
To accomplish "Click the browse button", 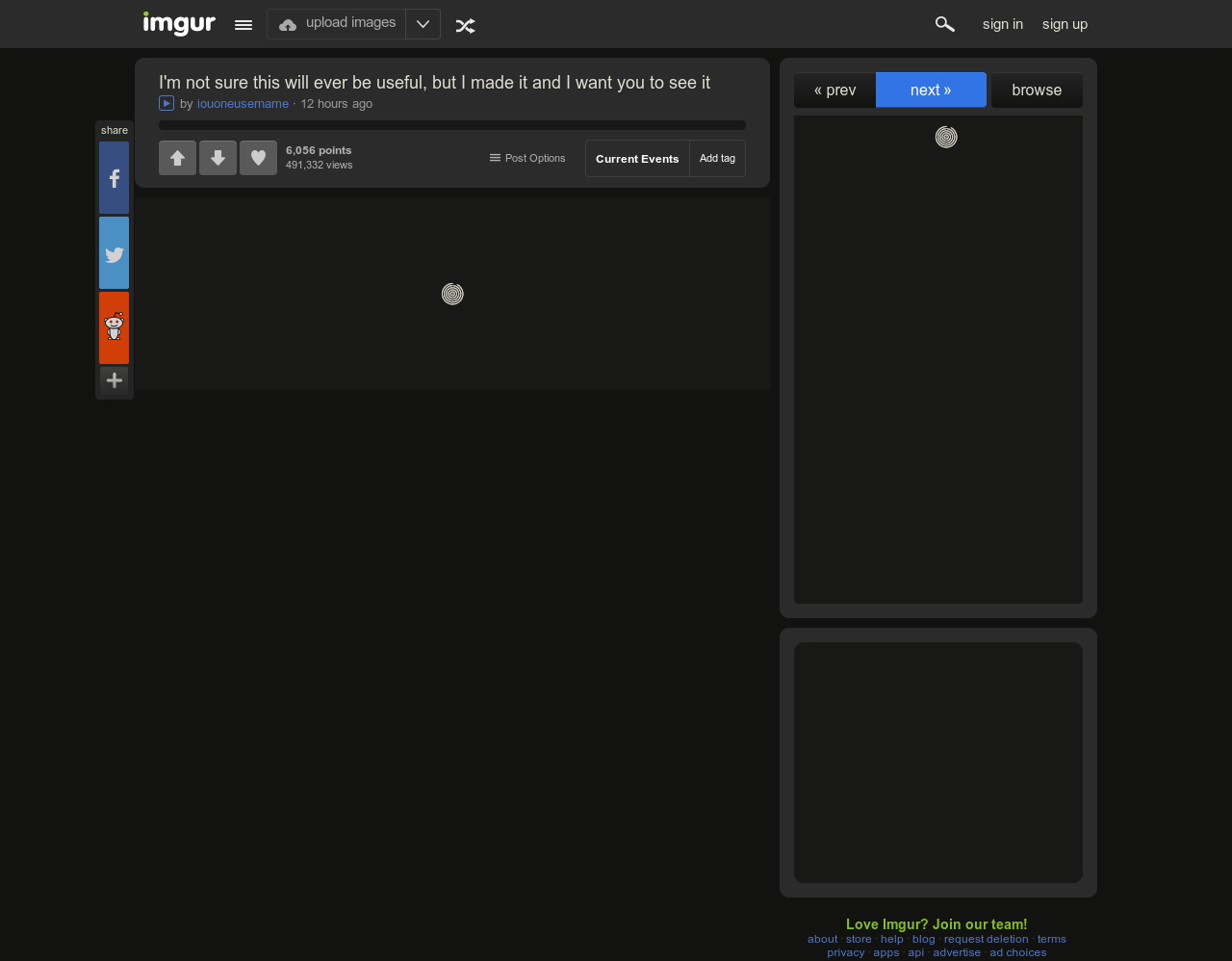I will 1037,91.
